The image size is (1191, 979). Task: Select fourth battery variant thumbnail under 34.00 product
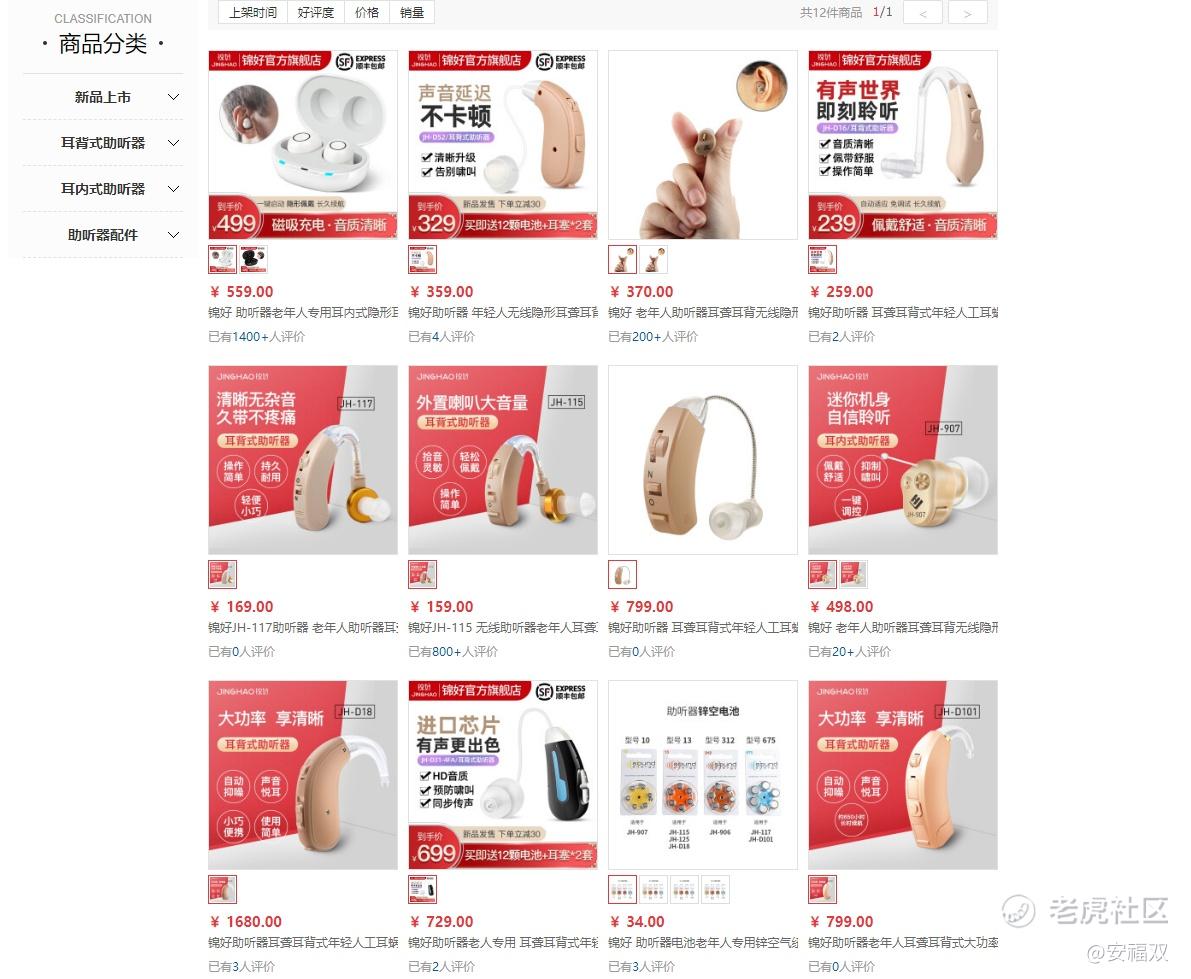pyautogui.click(x=716, y=889)
